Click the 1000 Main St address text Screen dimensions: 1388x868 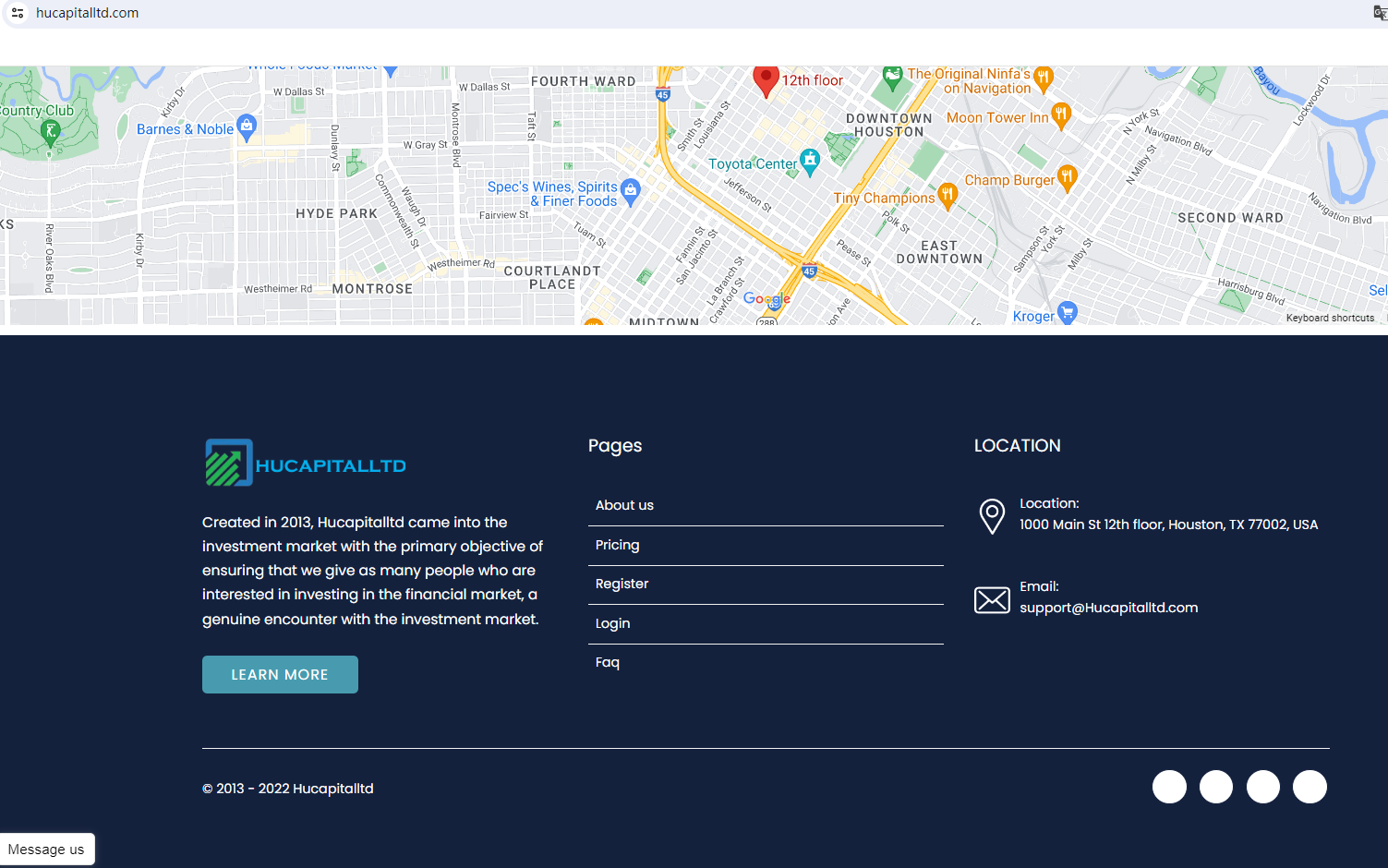[x=1168, y=524]
